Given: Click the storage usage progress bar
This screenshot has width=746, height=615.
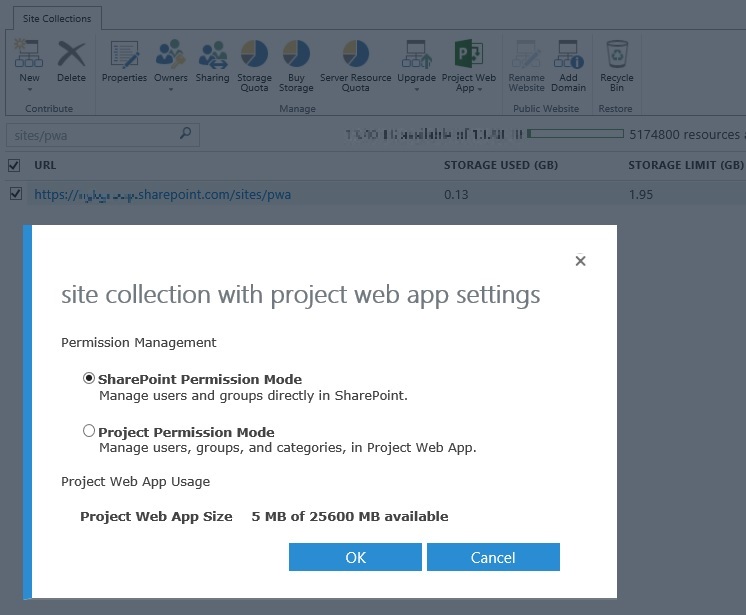Looking at the screenshot, I should (575, 134).
